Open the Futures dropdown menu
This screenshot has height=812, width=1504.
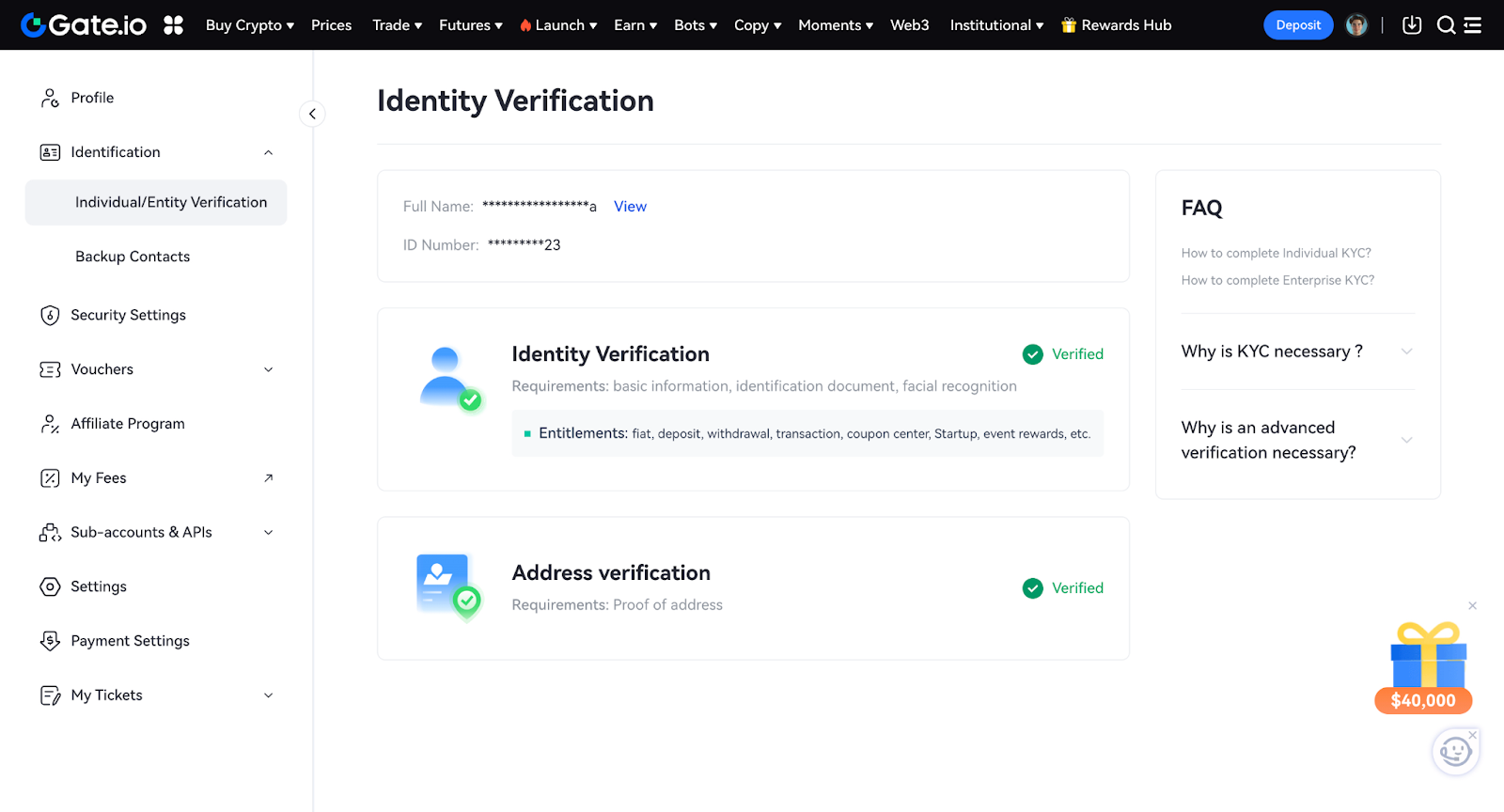(x=470, y=25)
